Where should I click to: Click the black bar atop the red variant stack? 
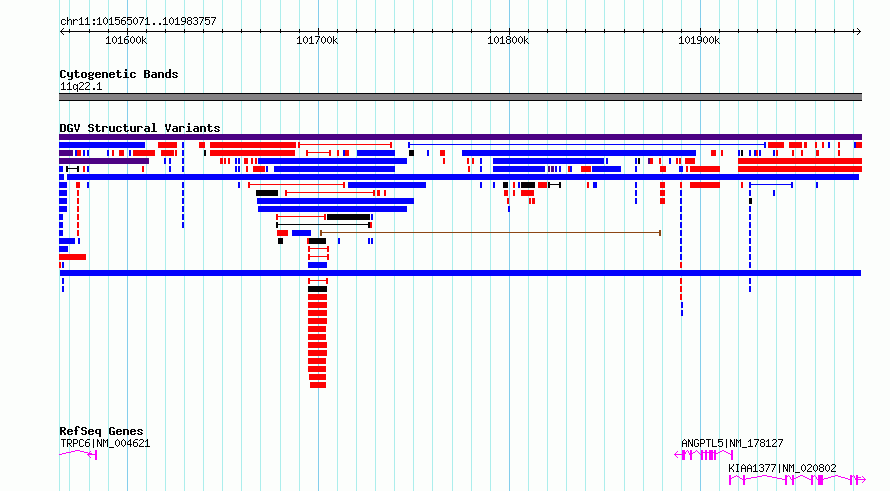(x=317, y=289)
